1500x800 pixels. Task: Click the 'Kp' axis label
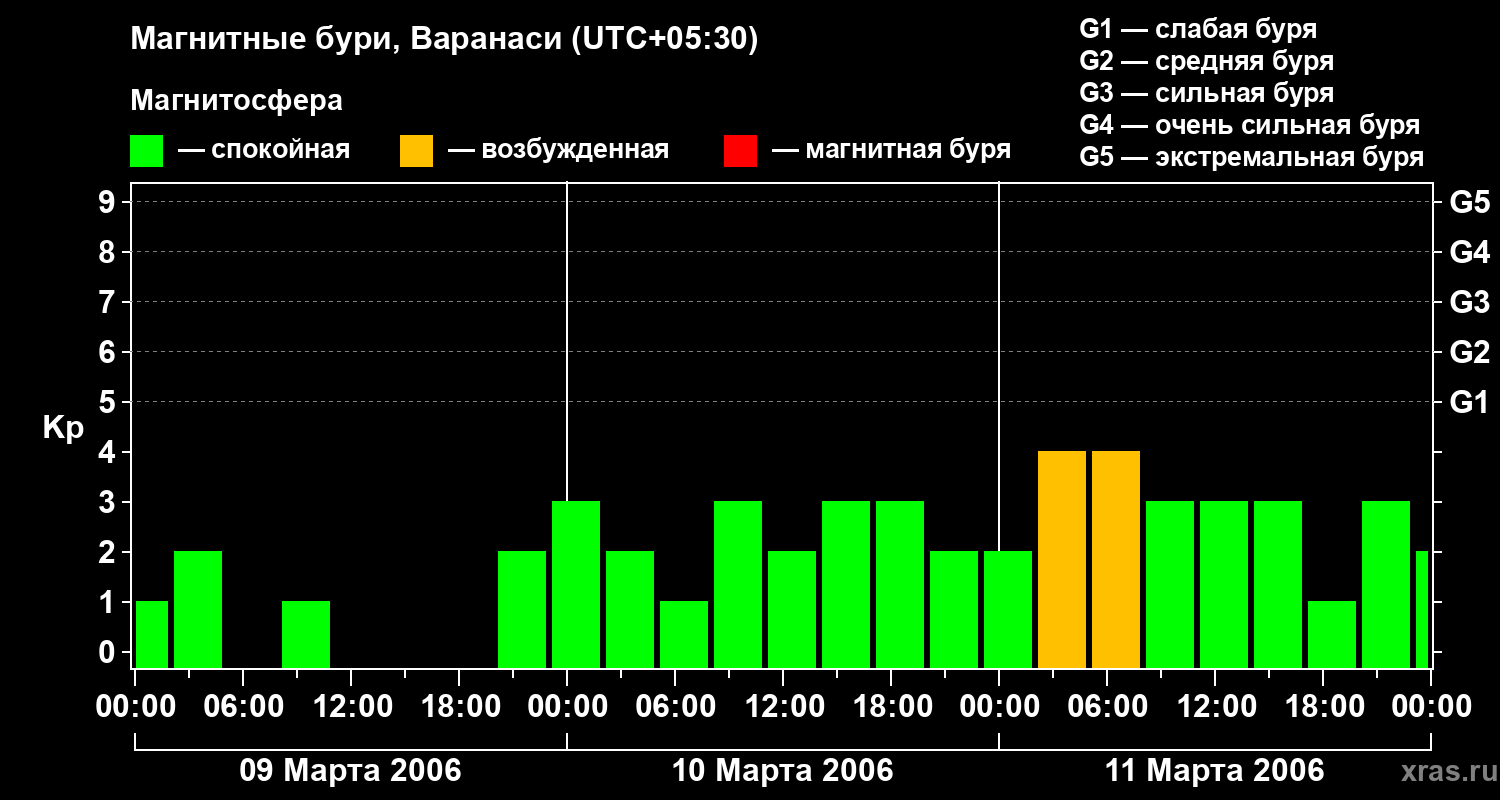[x=63, y=428]
